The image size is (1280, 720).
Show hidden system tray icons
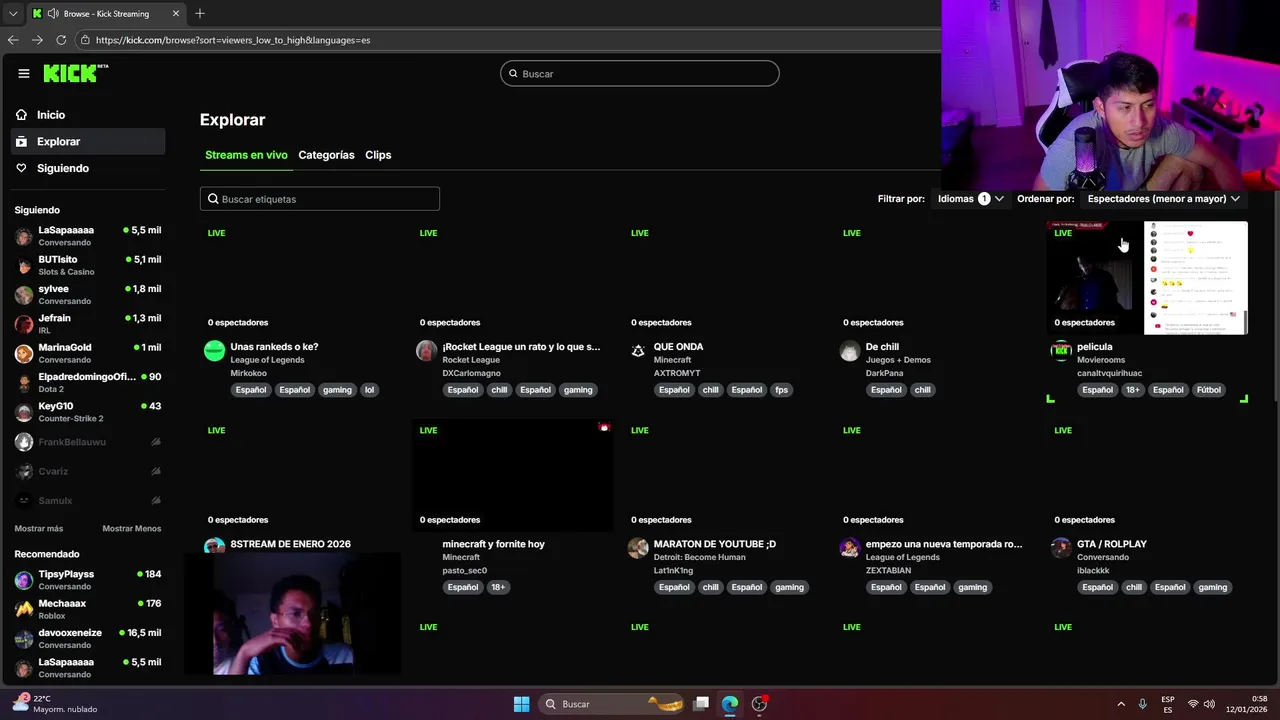pyautogui.click(x=1121, y=704)
